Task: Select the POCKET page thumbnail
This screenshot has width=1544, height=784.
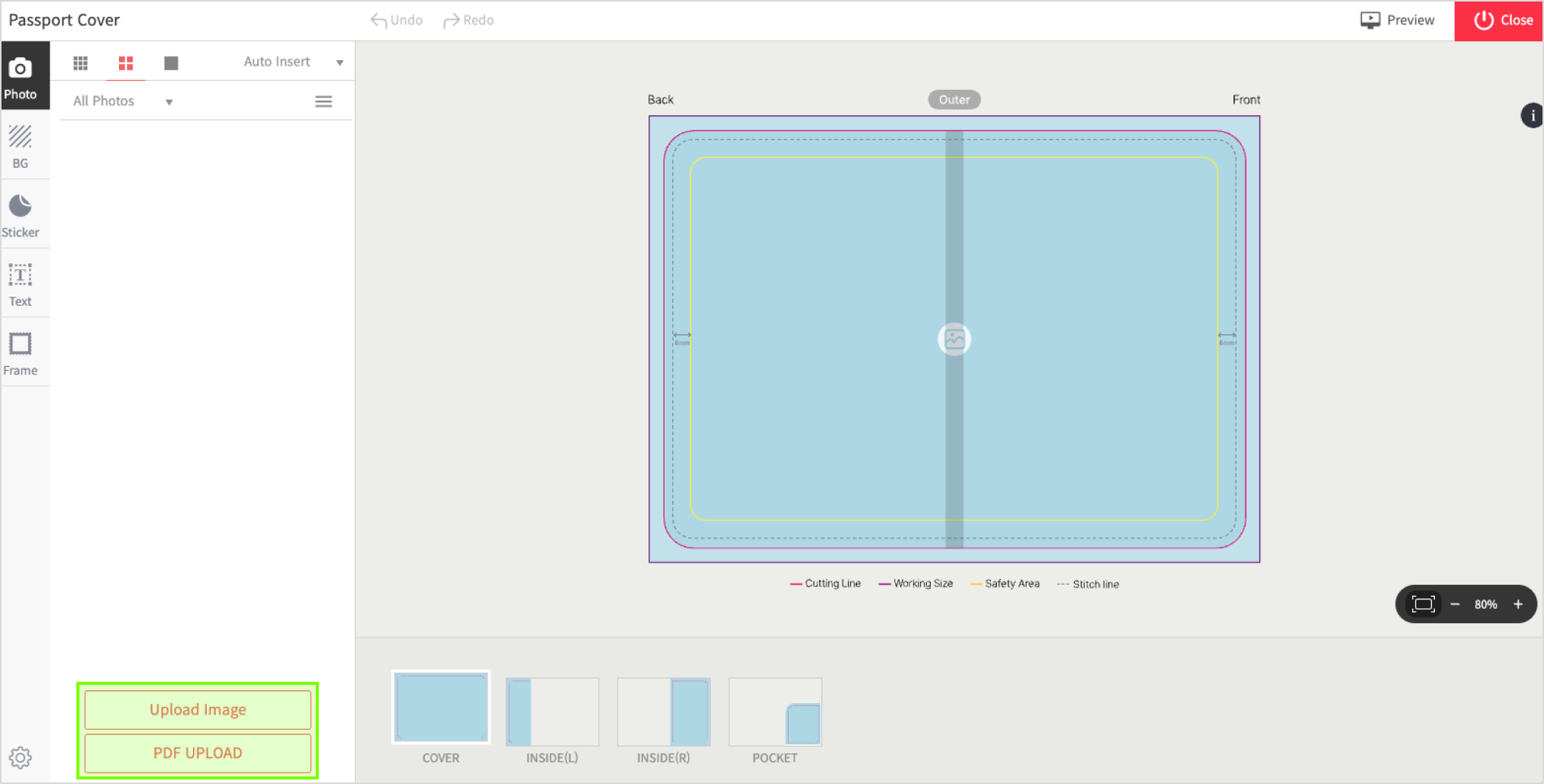Action: 775,712
